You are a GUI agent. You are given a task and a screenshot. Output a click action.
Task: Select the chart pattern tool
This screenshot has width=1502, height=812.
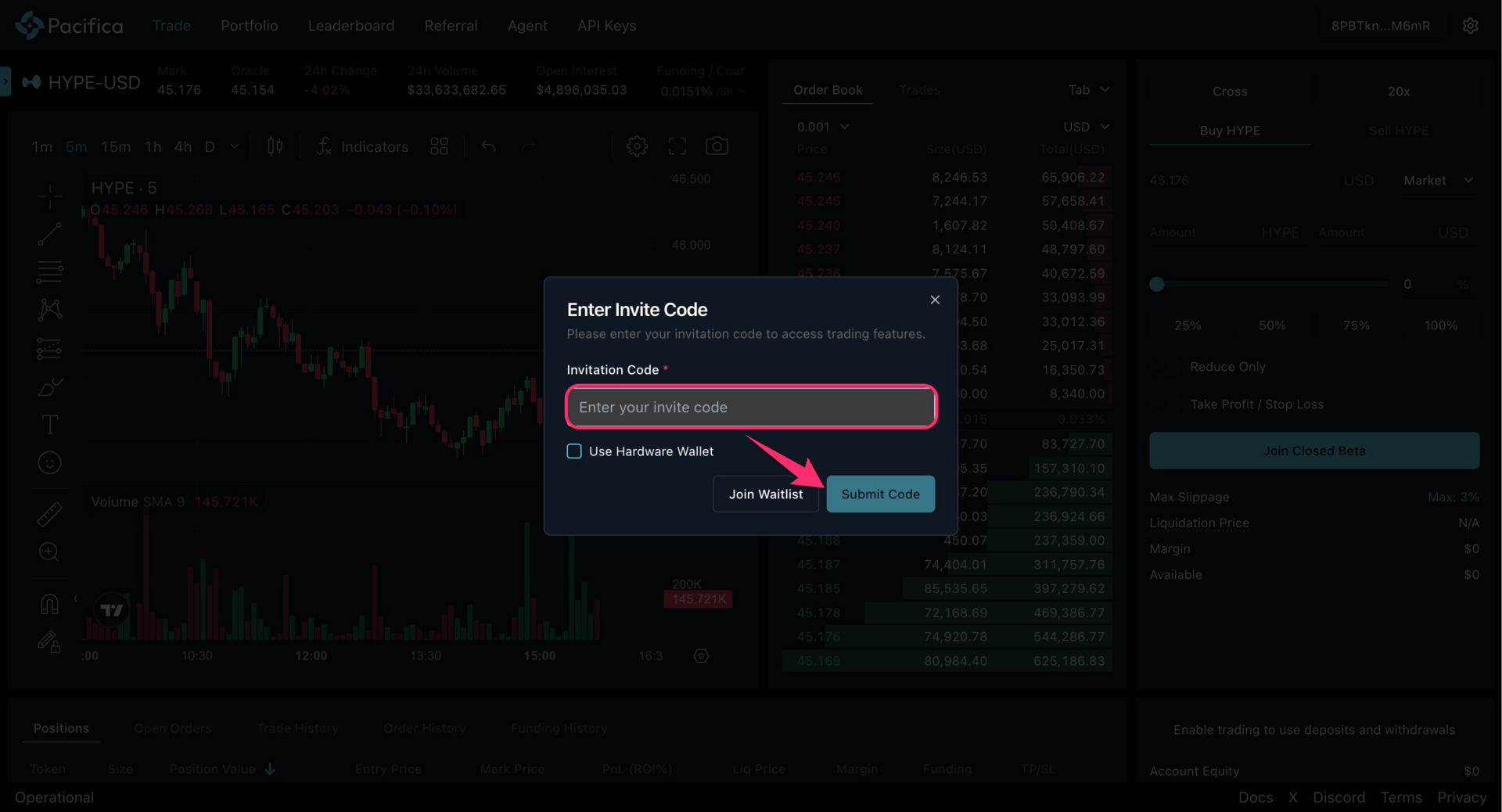pos(49,310)
